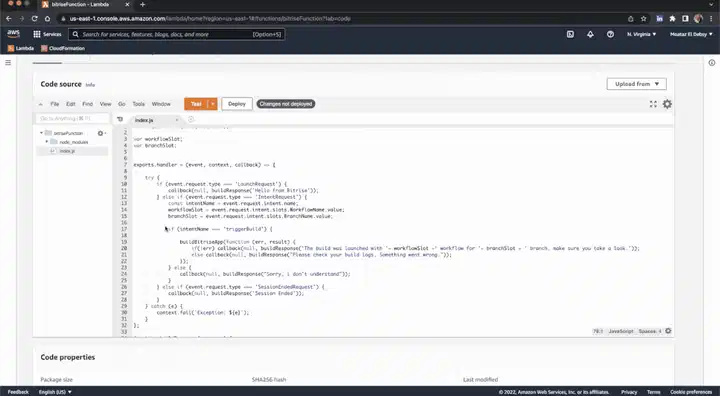This screenshot has width=720, height=396.
Task: Open the bitriseFunction folder gear options
Action: tap(101, 133)
